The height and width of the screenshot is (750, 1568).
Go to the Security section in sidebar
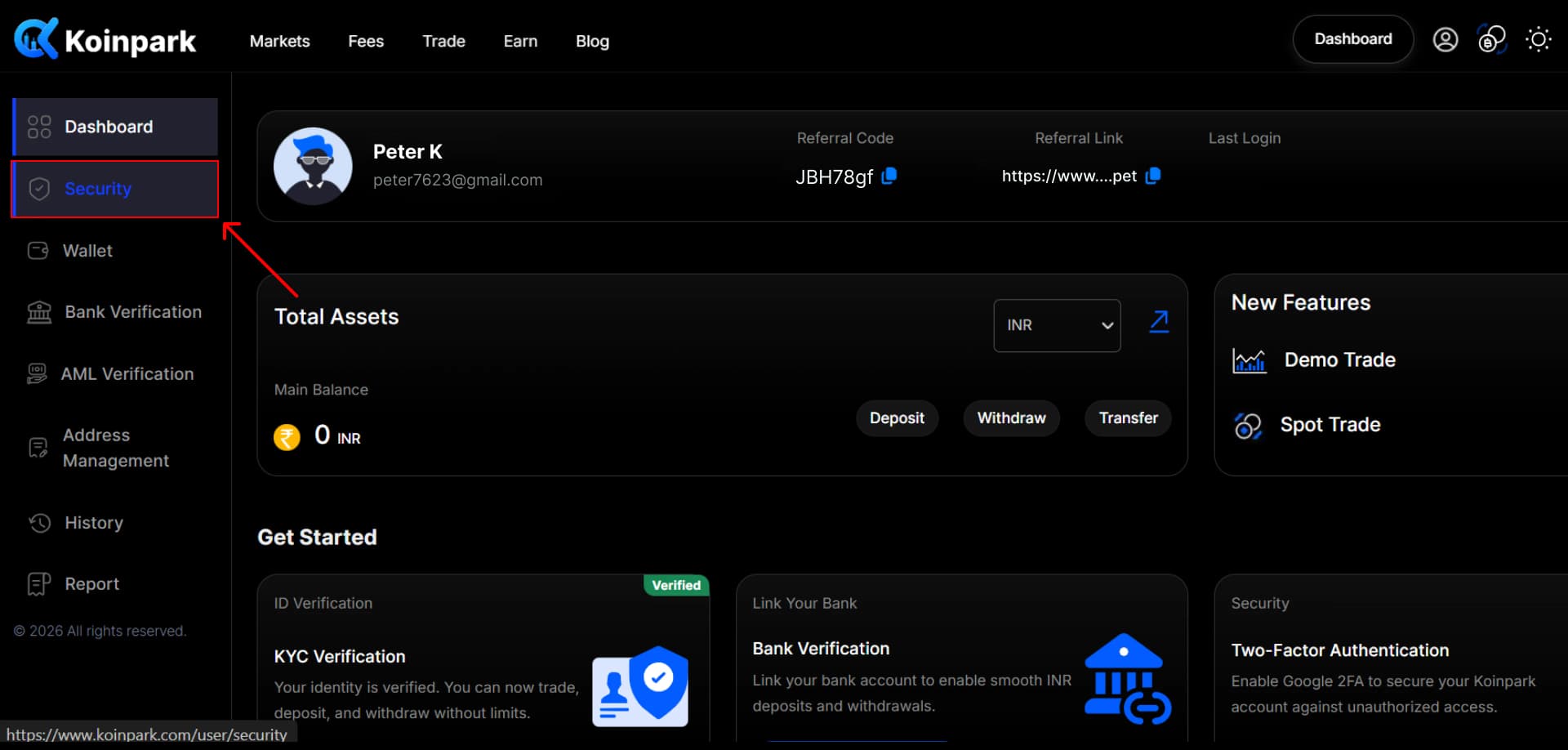115,189
